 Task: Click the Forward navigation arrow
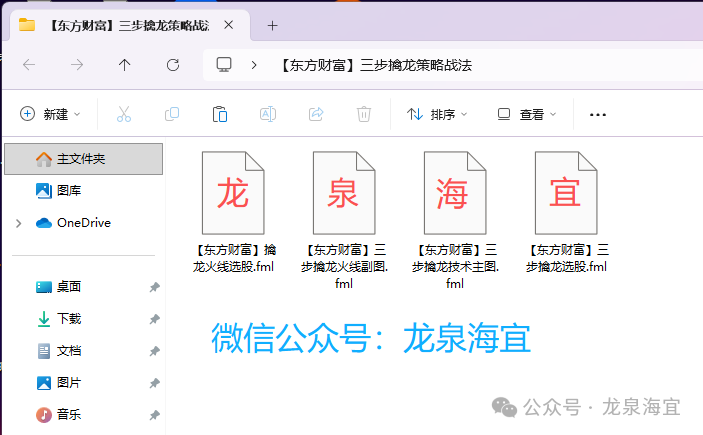pyautogui.click(x=77, y=65)
